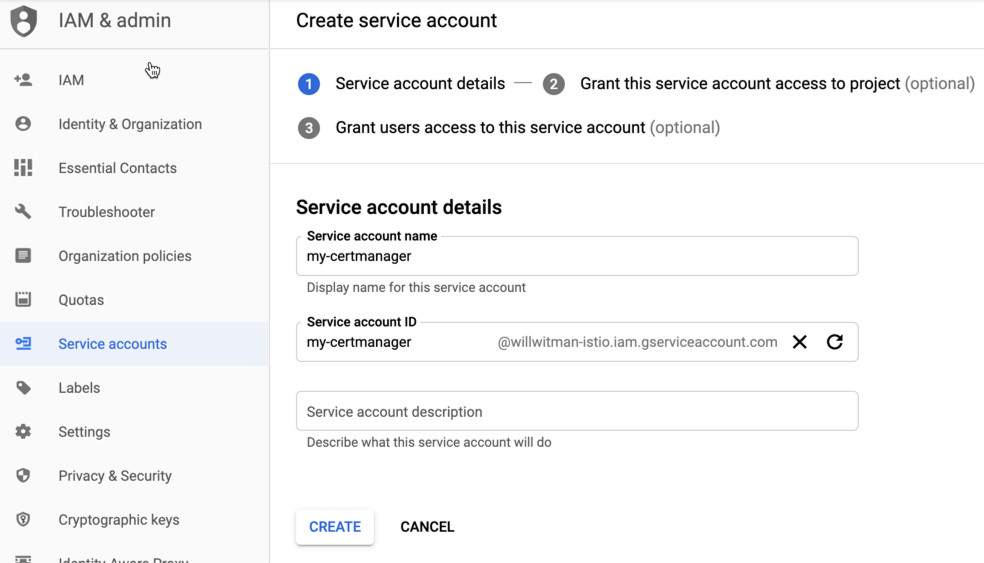984x563 pixels.
Task: Click the Identity & Organization person icon
Action: click(23, 124)
